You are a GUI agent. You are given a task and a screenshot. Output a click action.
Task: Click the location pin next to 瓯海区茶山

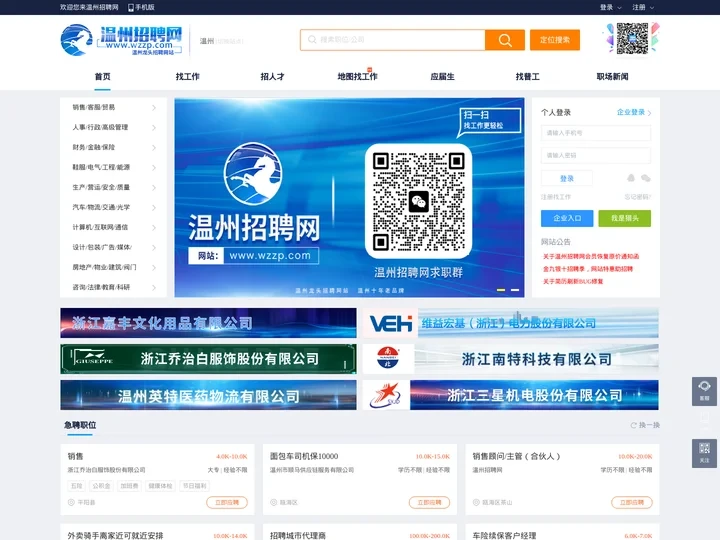(x=476, y=502)
